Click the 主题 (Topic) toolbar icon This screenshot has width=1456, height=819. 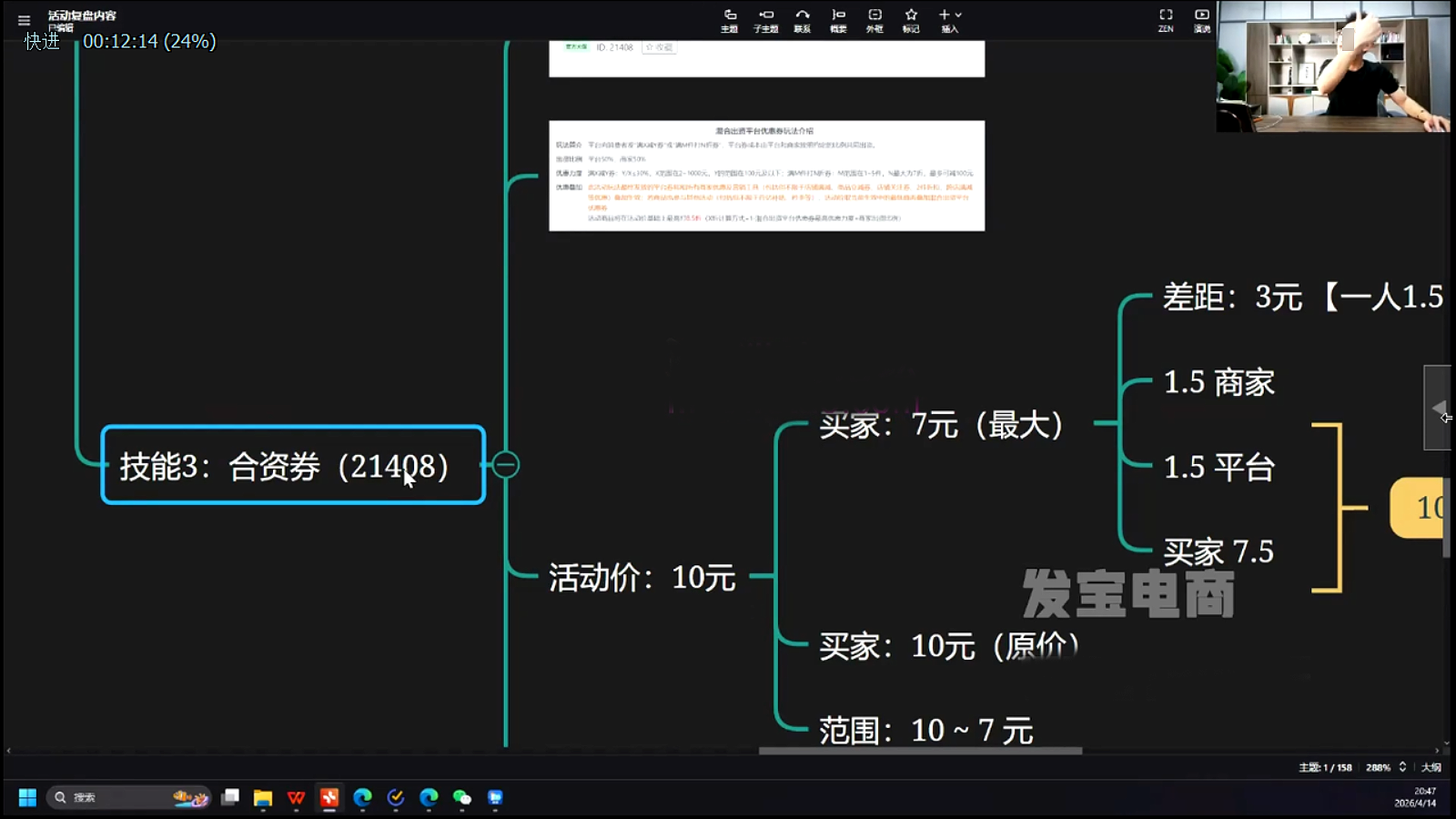point(730,20)
